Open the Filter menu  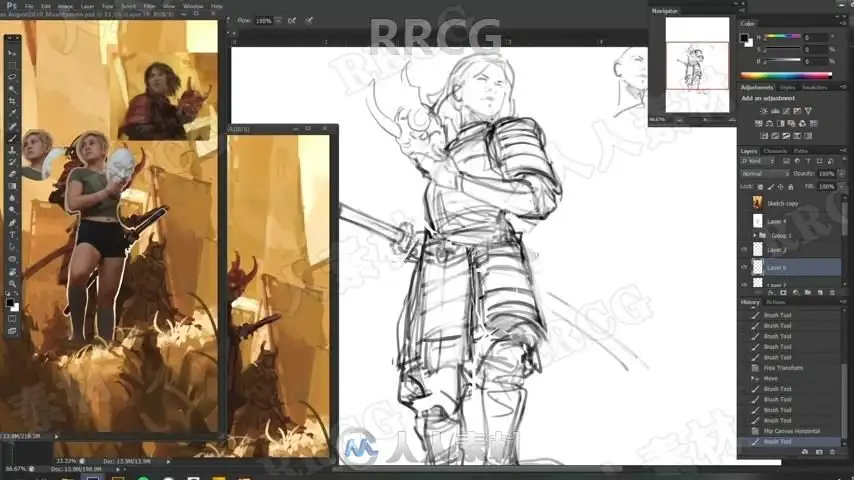[x=149, y=6]
